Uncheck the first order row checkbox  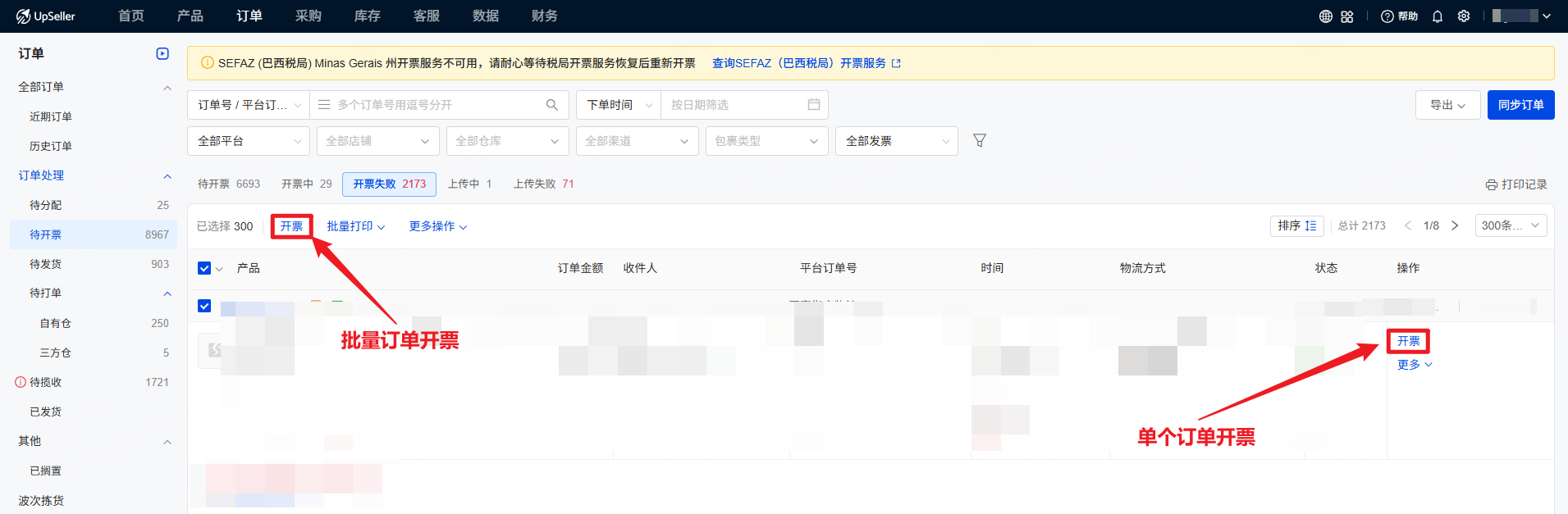click(x=204, y=306)
